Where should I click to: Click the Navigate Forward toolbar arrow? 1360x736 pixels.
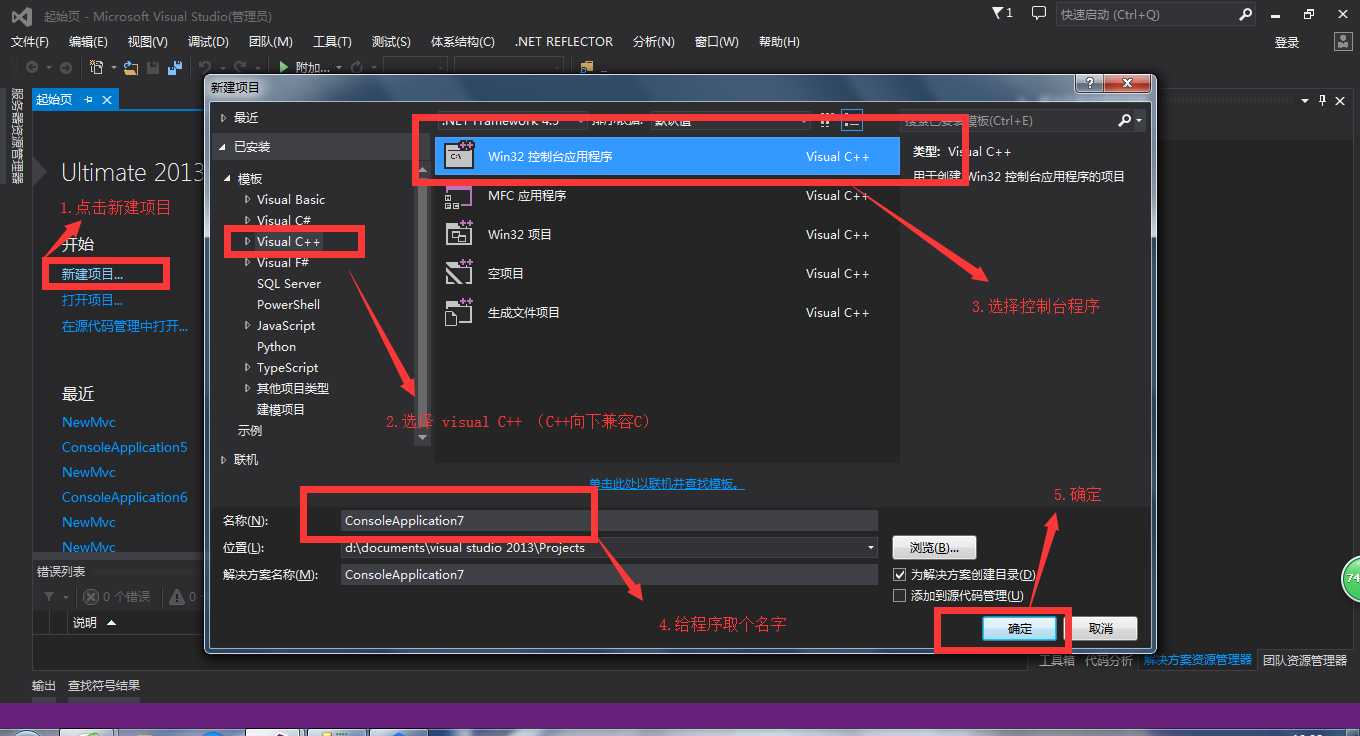[x=65, y=67]
